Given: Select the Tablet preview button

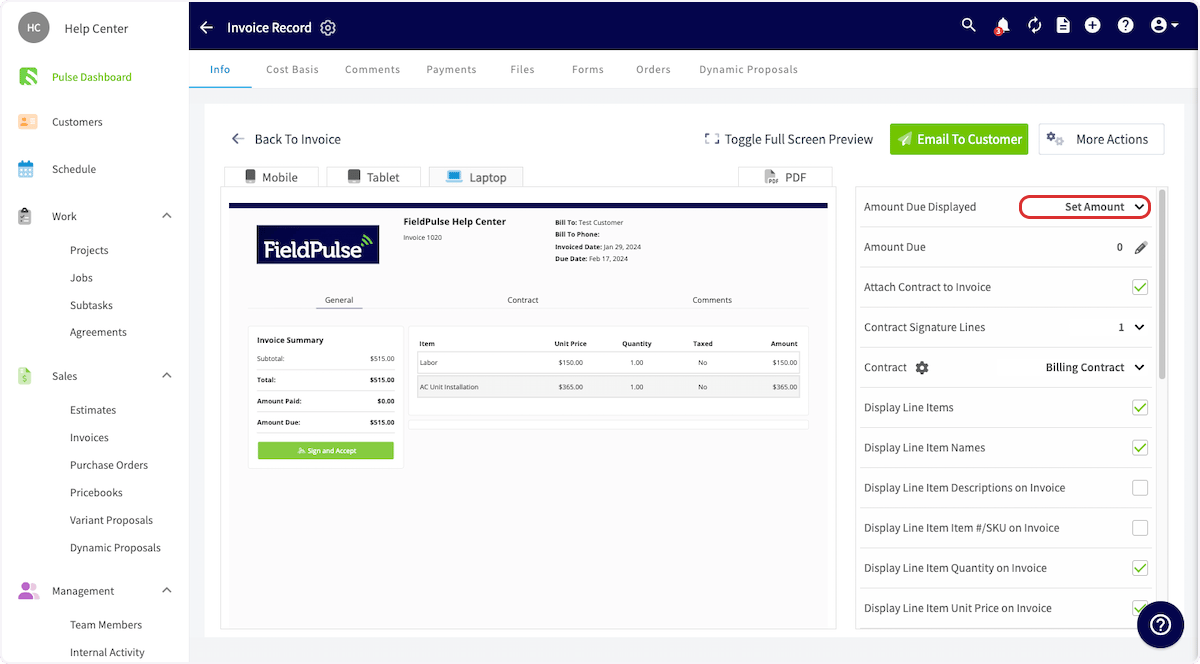Looking at the screenshot, I should pos(374,177).
